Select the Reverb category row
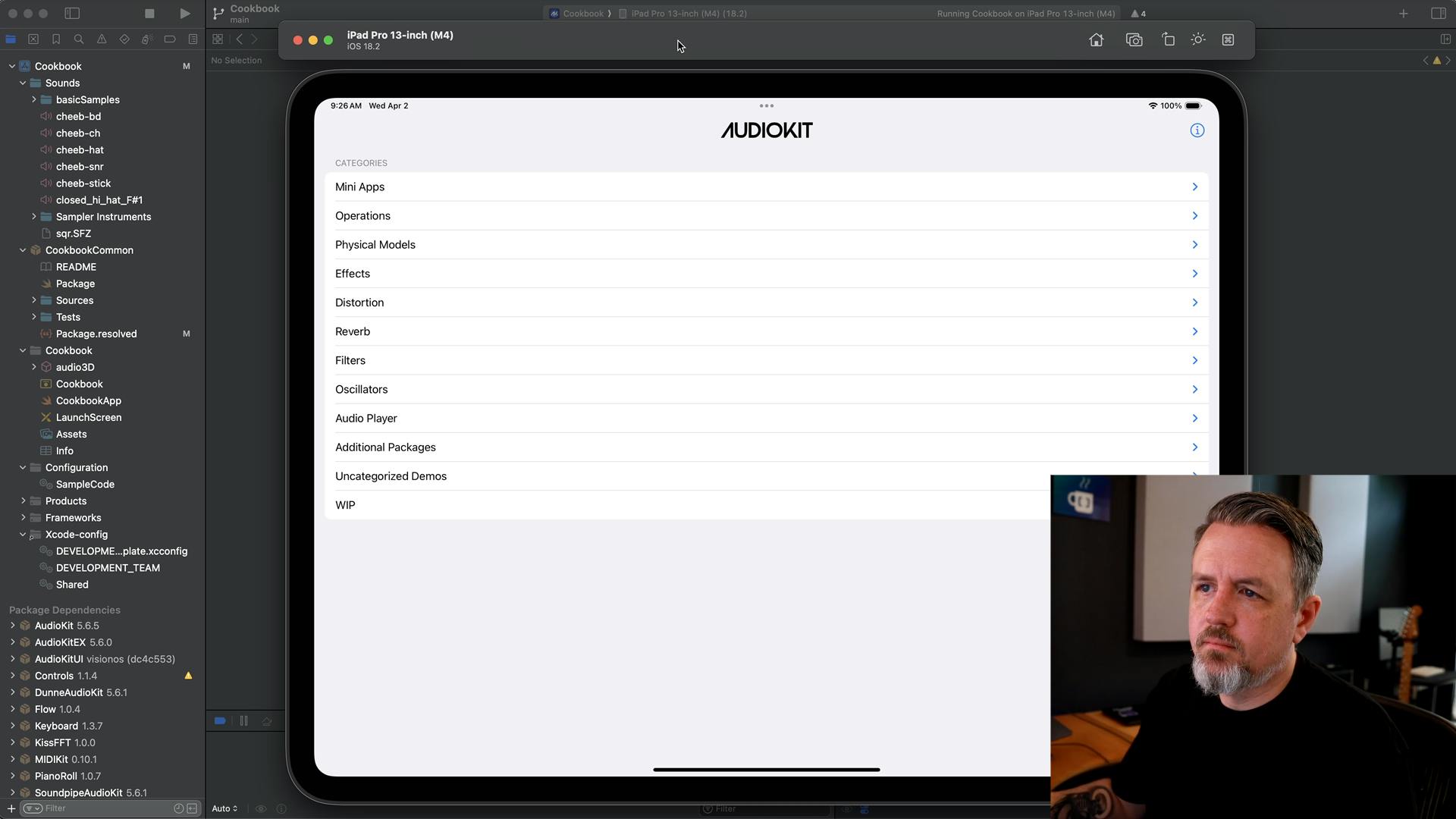This screenshot has width=1456, height=819. tap(766, 331)
